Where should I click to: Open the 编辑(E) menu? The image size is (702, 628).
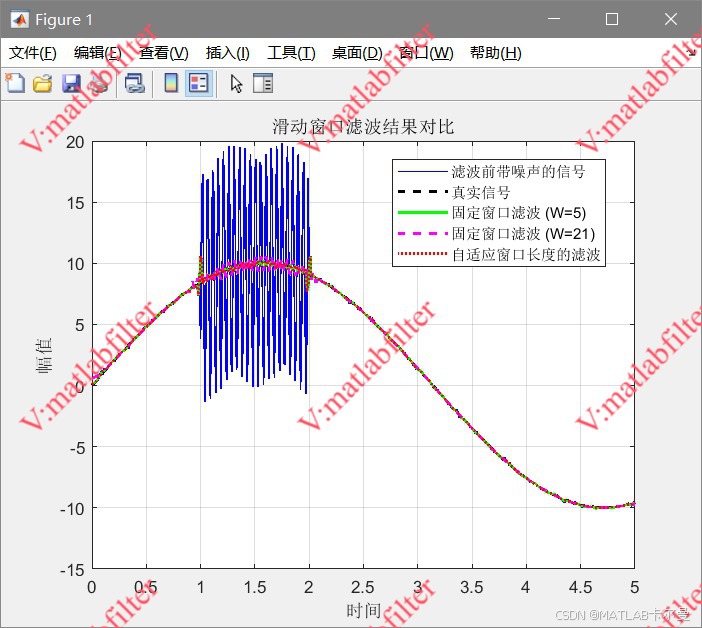click(x=98, y=53)
